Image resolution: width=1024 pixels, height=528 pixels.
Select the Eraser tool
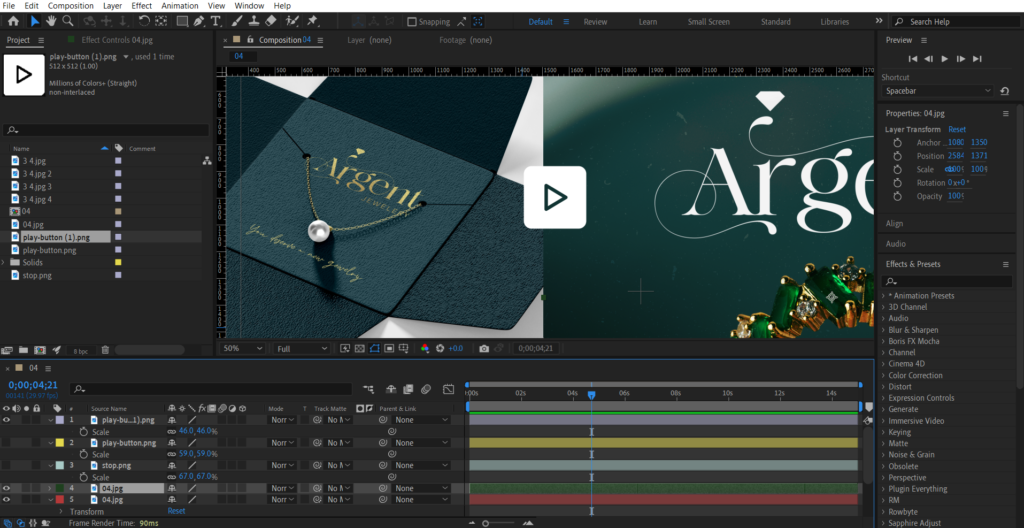272,22
